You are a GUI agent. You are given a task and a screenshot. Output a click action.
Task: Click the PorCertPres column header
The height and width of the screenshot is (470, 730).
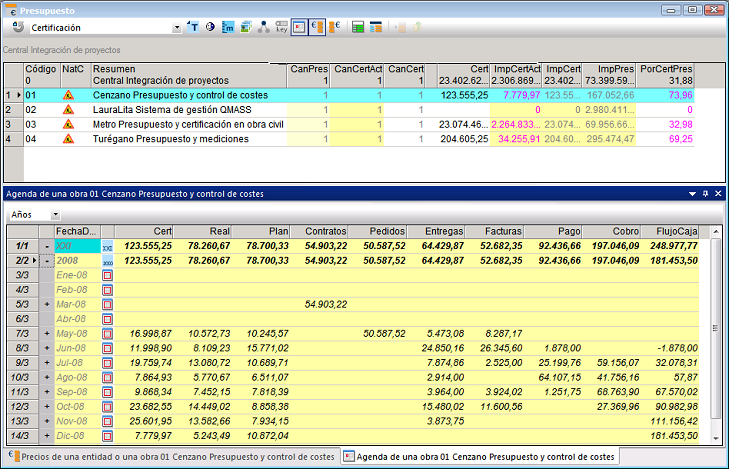click(x=666, y=69)
